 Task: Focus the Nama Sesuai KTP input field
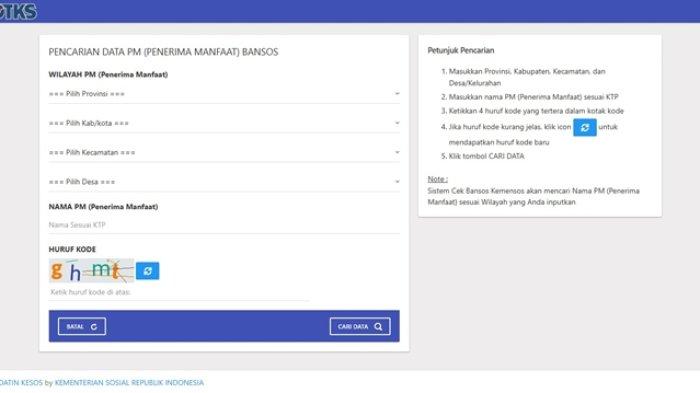click(x=224, y=225)
